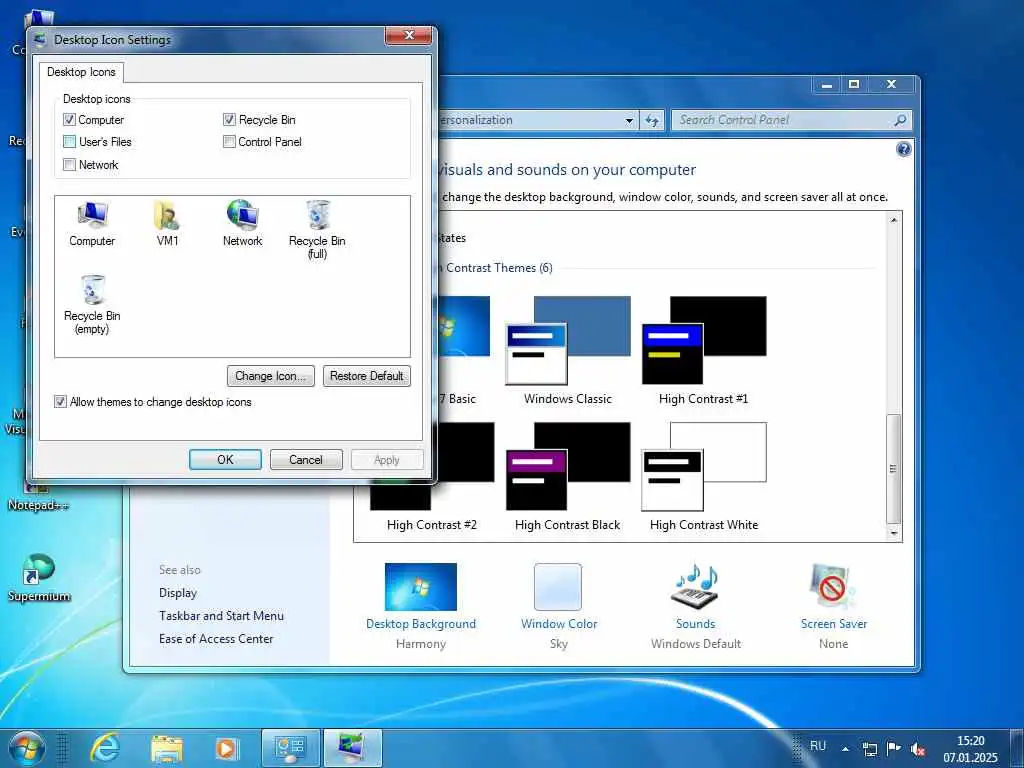
Task: Open the Ease of Access Center link
Action: pyautogui.click(x=216, y=639)
